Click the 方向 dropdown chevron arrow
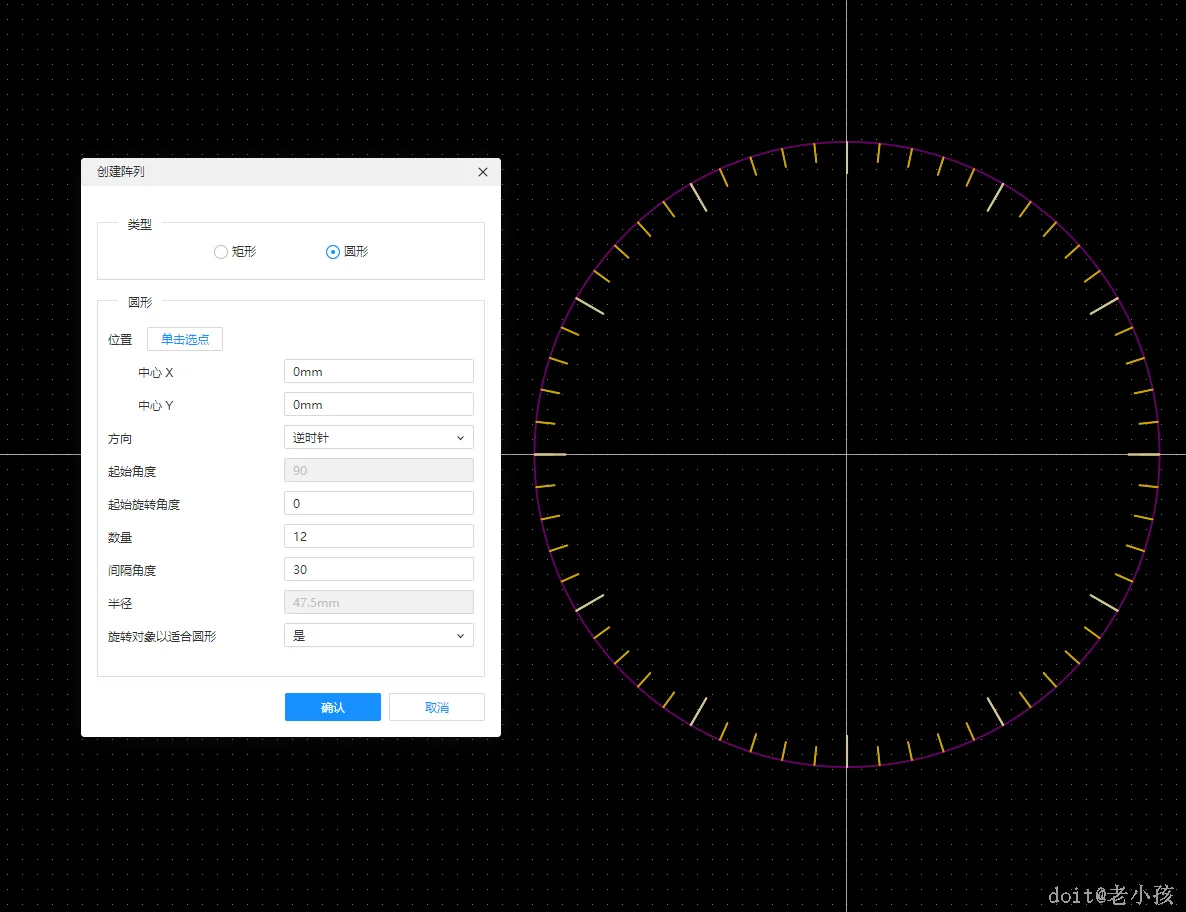The height and width of the screenshot is (912, 1186). click(x=460, y=438)
